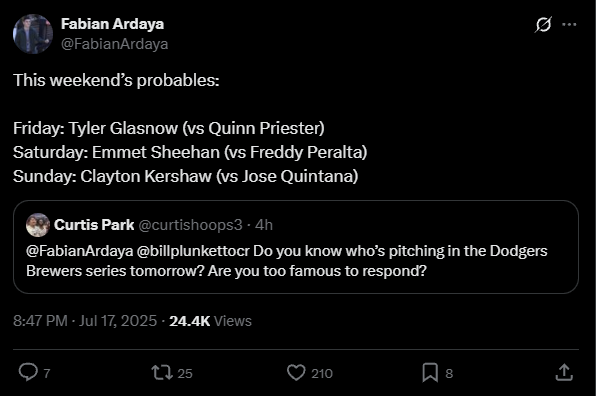This screenshot has height=396, width=596.
Task: Repost the tweet using the retweet icon
Action: [x=162, y=372]
